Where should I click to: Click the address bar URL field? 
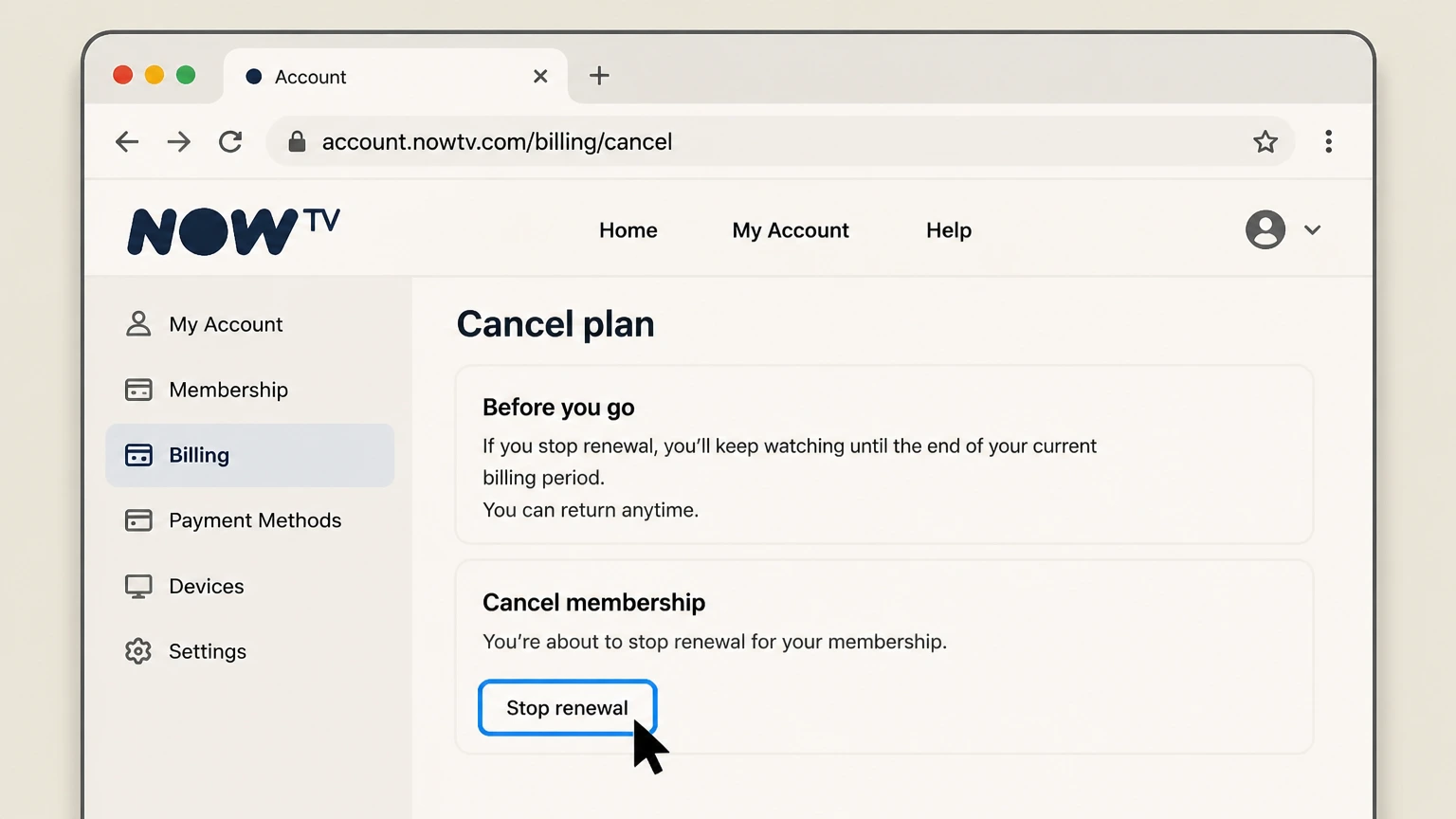coord(780,142)
